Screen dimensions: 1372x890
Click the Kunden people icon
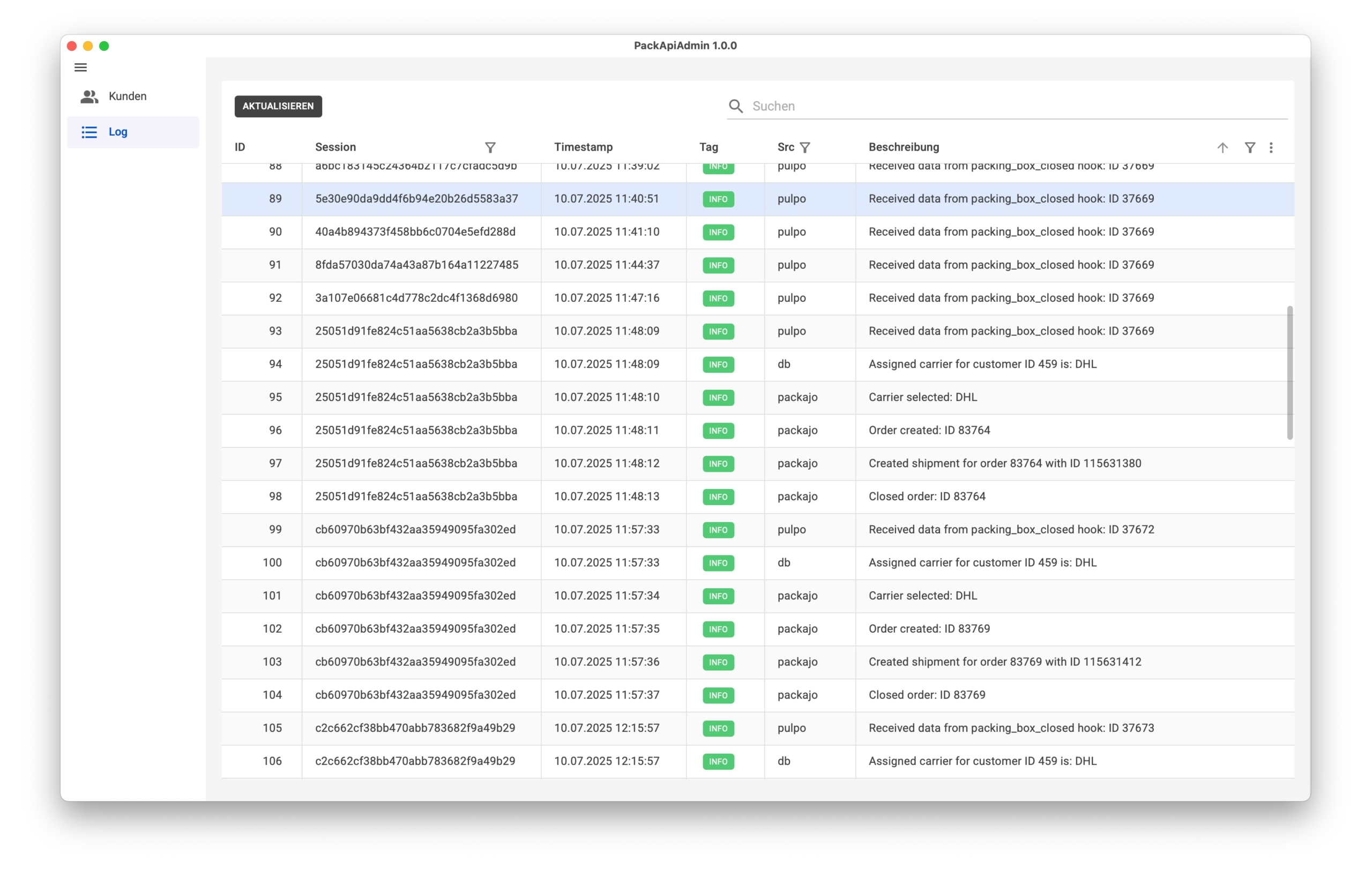click(x=90, y=97)
